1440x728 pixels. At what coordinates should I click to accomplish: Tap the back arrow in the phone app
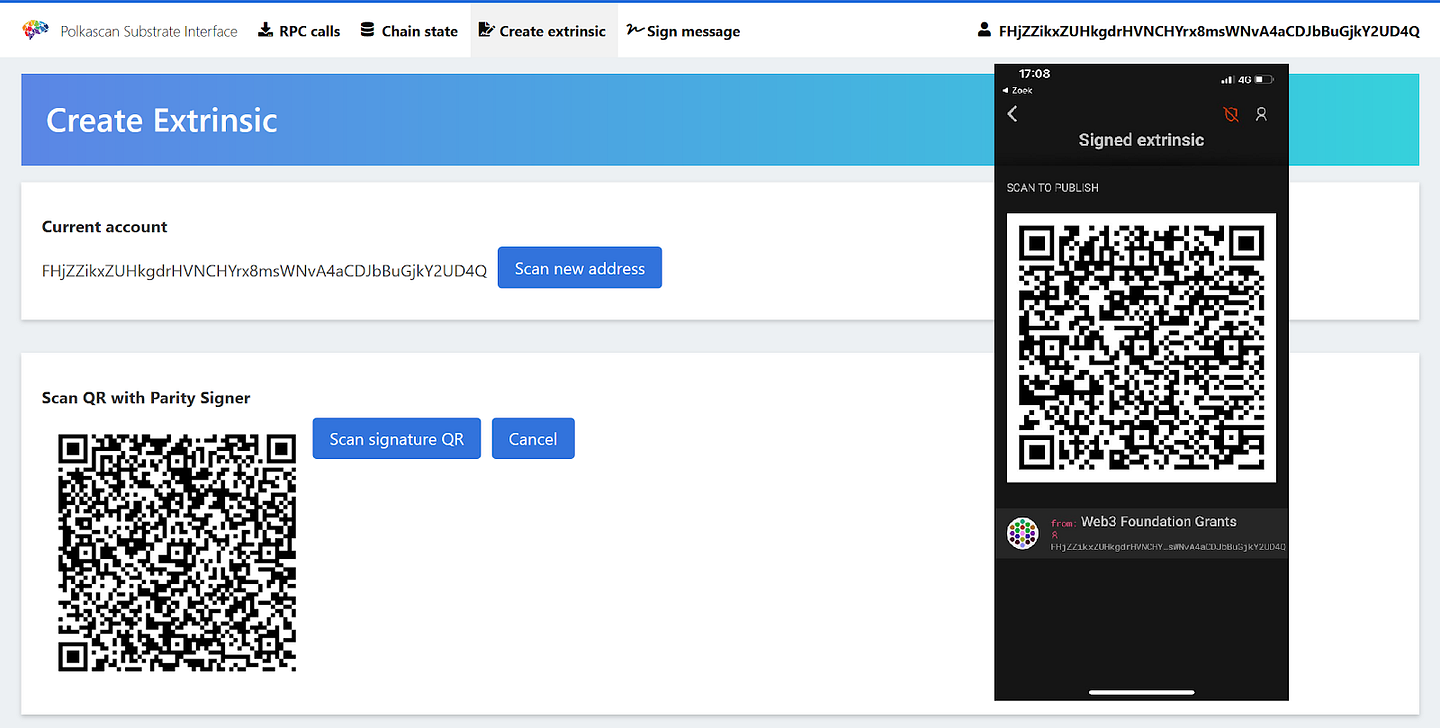pos(1012,114)
